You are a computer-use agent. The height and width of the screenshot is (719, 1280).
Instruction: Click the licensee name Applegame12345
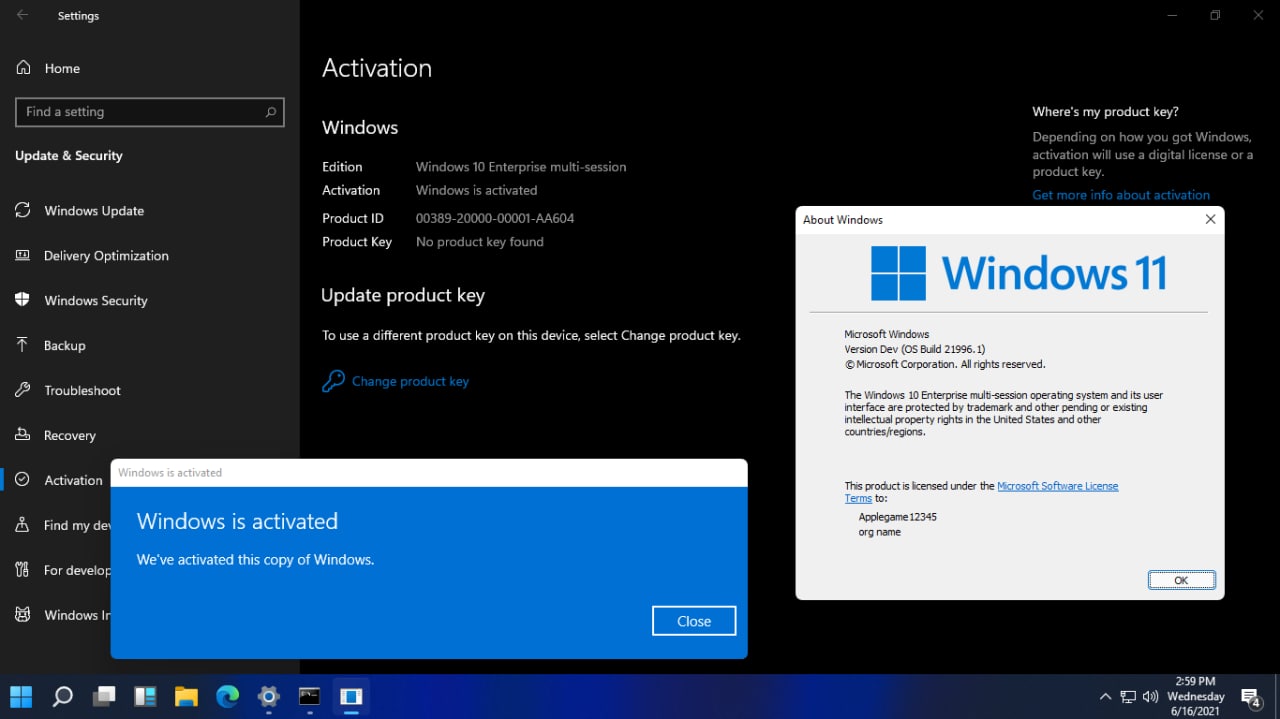[x=897, y=517]
